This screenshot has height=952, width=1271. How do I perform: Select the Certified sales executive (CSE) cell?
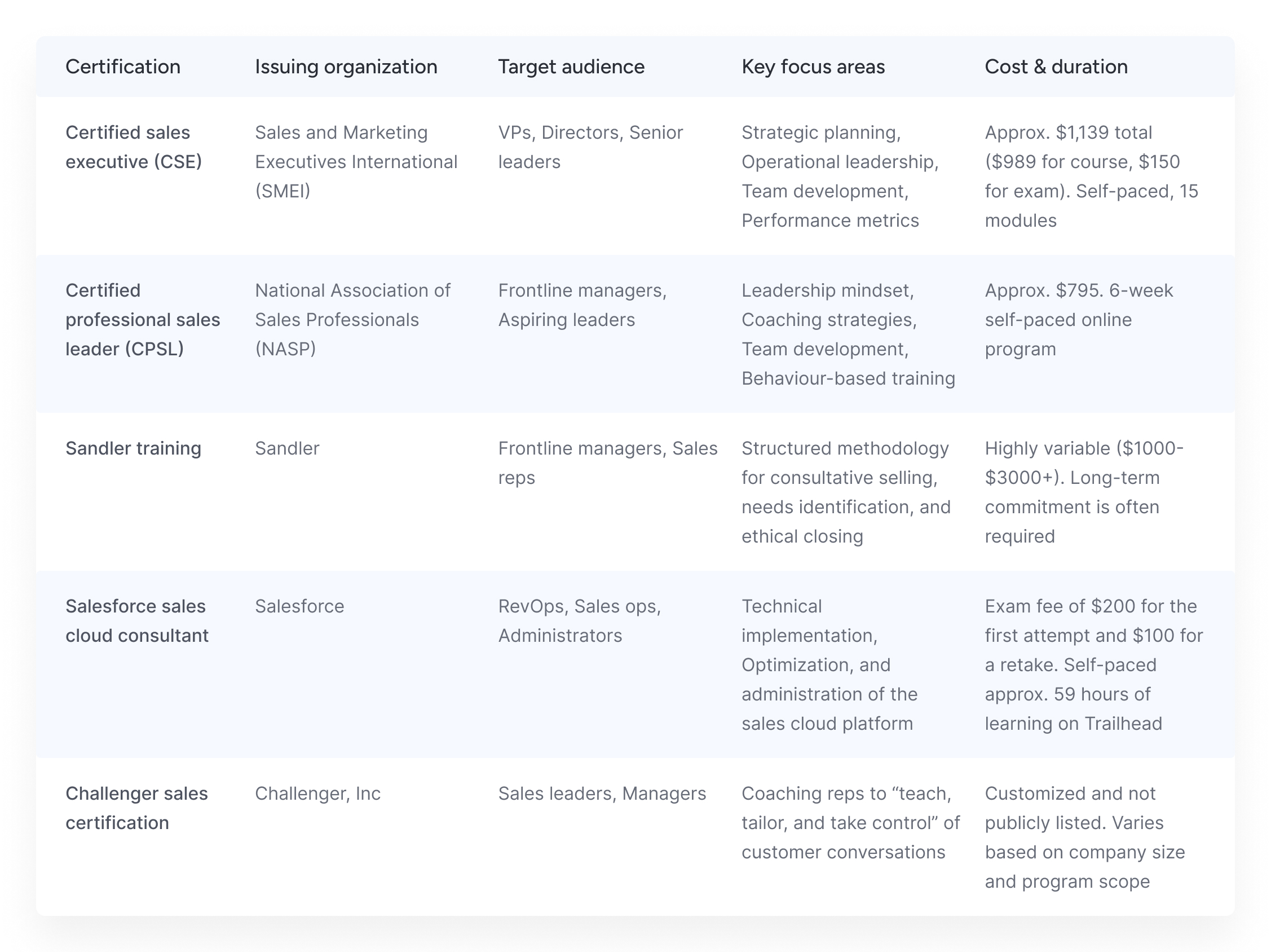[134, 147]
